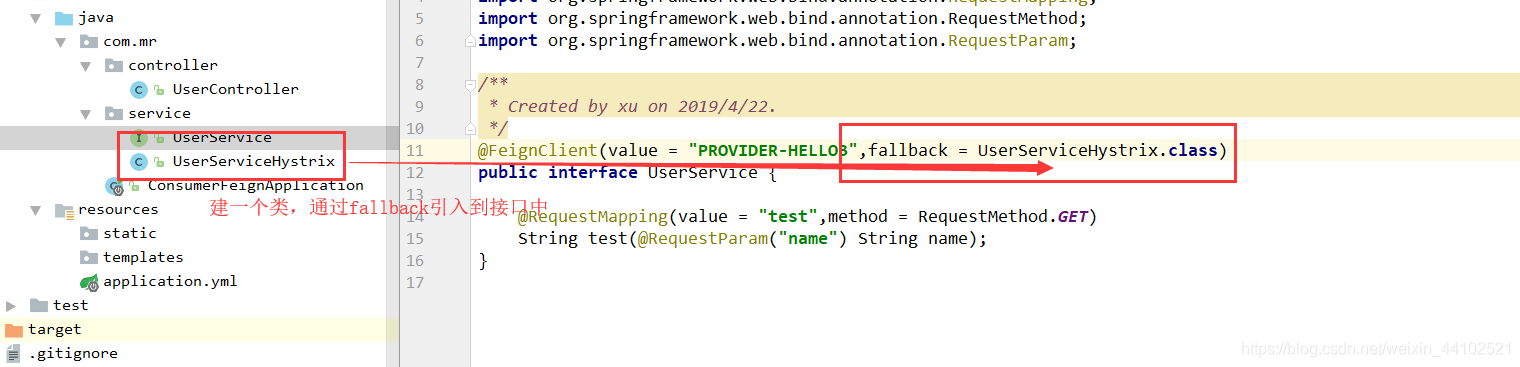Select the controller package

(x=173, y=65)
